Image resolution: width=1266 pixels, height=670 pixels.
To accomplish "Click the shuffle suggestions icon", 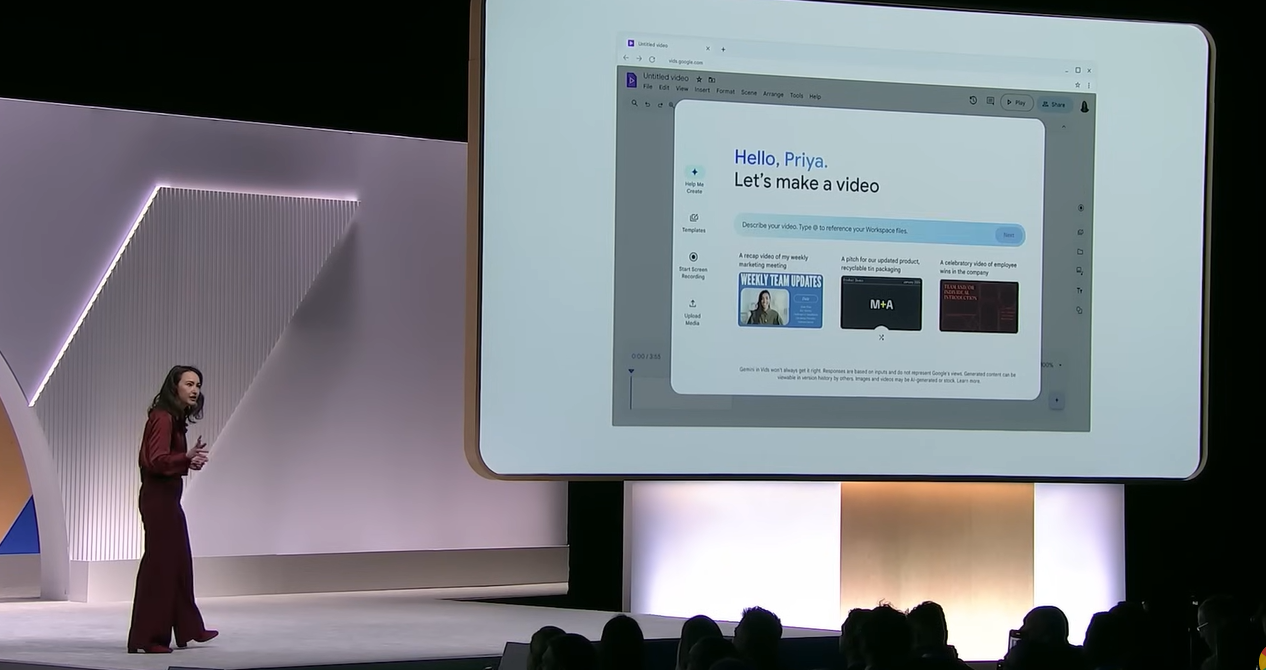I will click(881, 337).
